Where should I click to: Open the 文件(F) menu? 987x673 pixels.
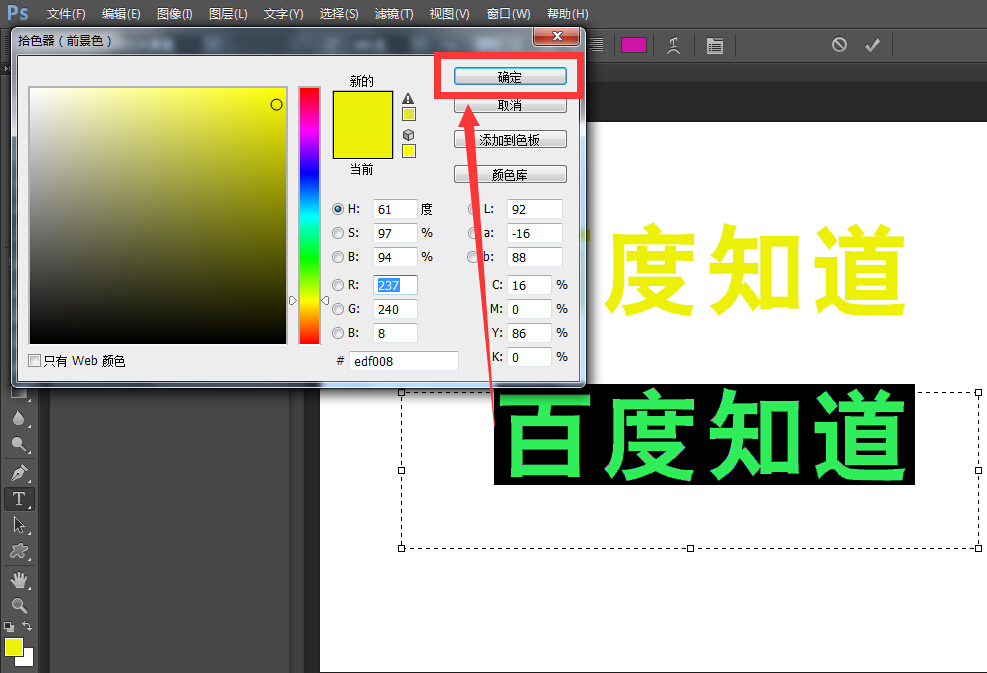tap(66, 13)
